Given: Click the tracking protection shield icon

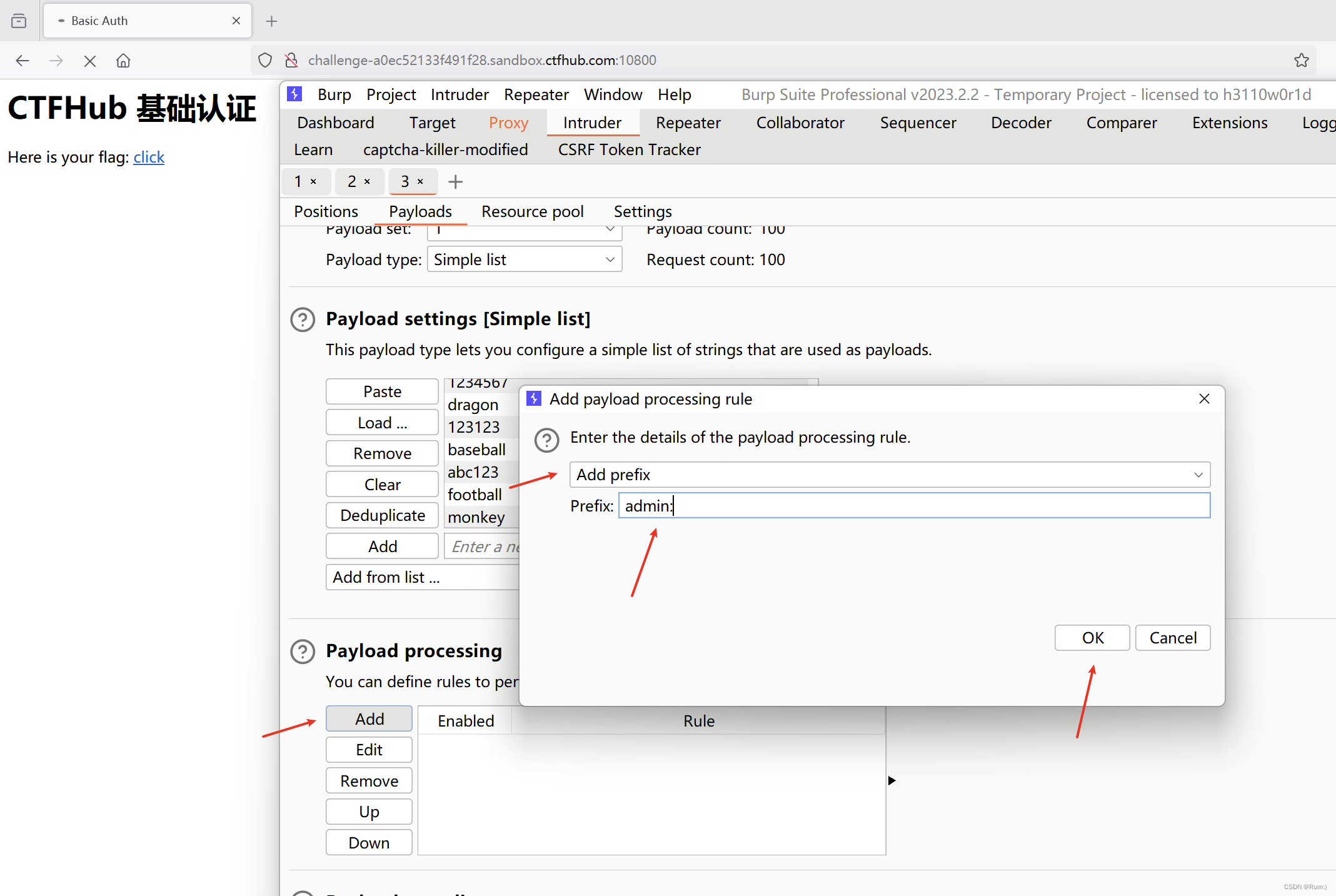Looking at the screenshot, I should click(265, 61).
